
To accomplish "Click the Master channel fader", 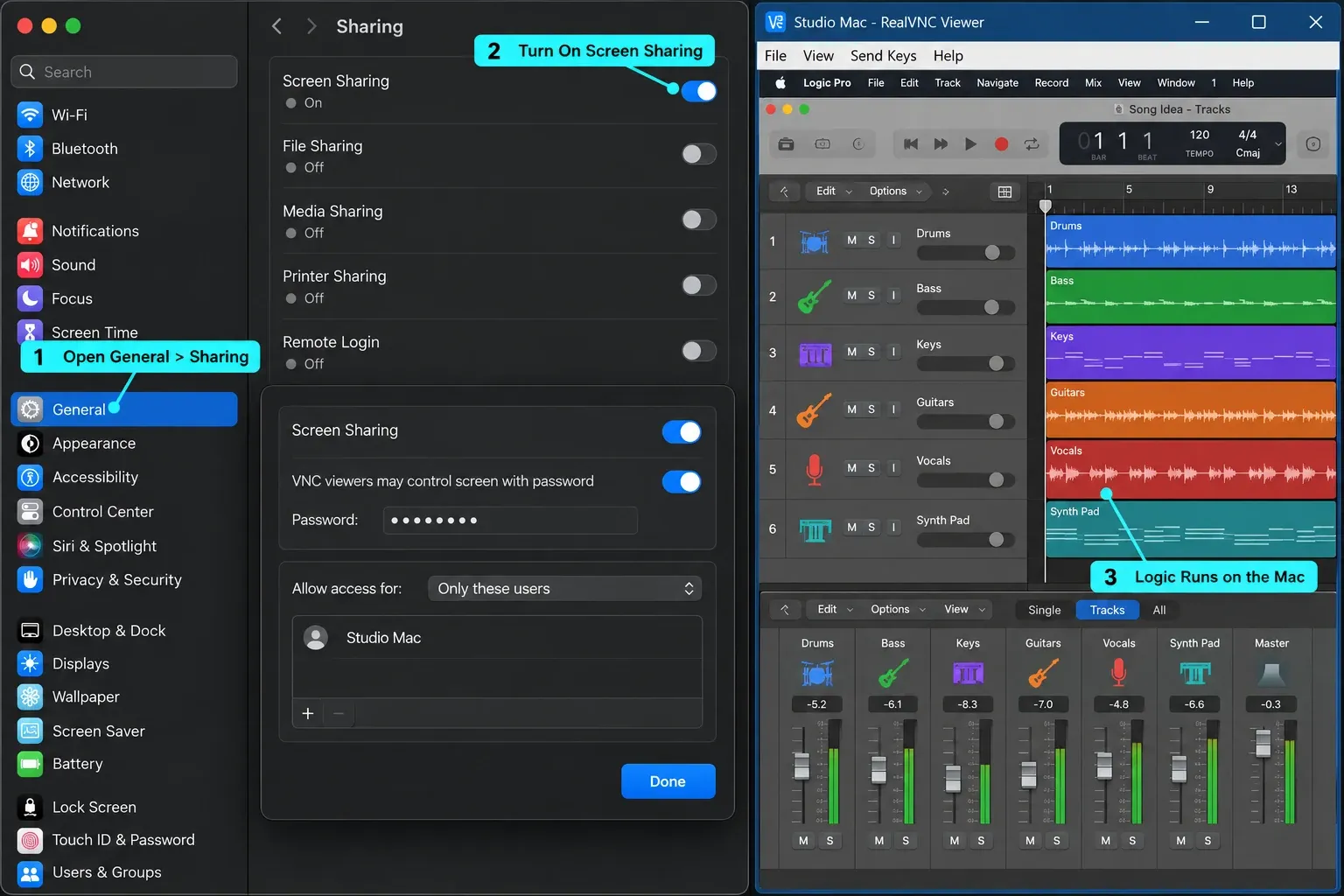I will [x=1263, y=745].
